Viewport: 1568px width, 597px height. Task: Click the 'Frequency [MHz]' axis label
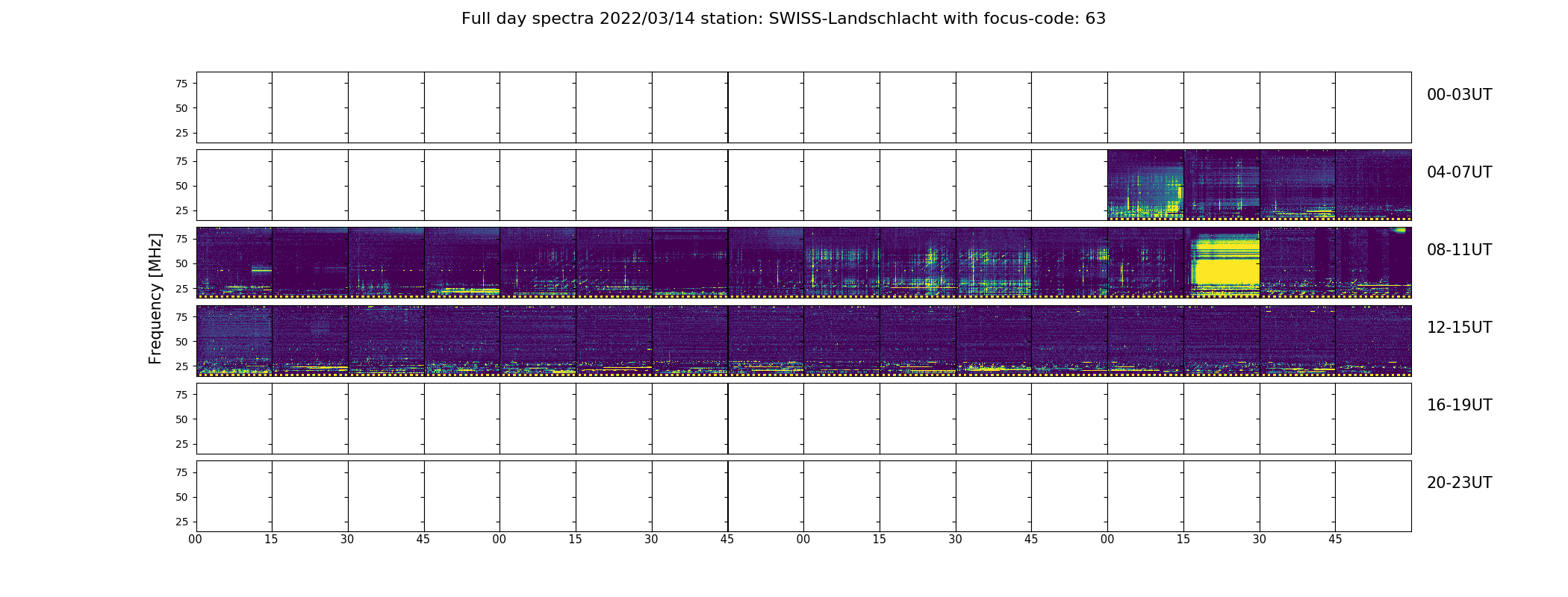point(155,298)
